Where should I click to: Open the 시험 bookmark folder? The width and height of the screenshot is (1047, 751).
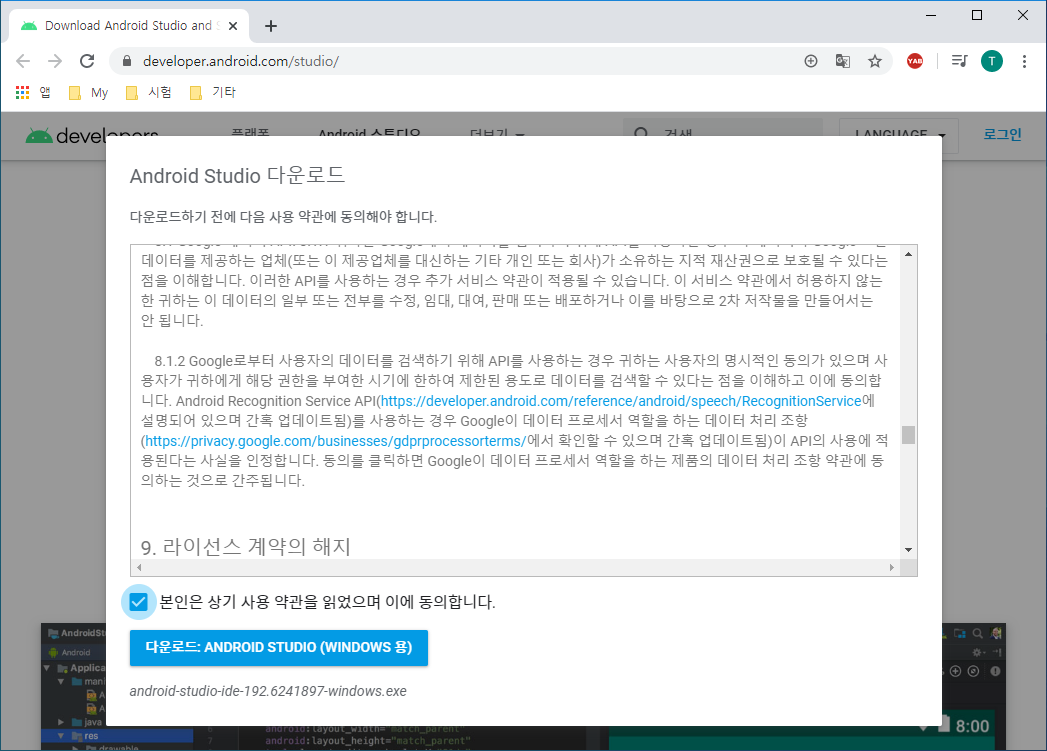pyautogui.click(x=149, y=92)
